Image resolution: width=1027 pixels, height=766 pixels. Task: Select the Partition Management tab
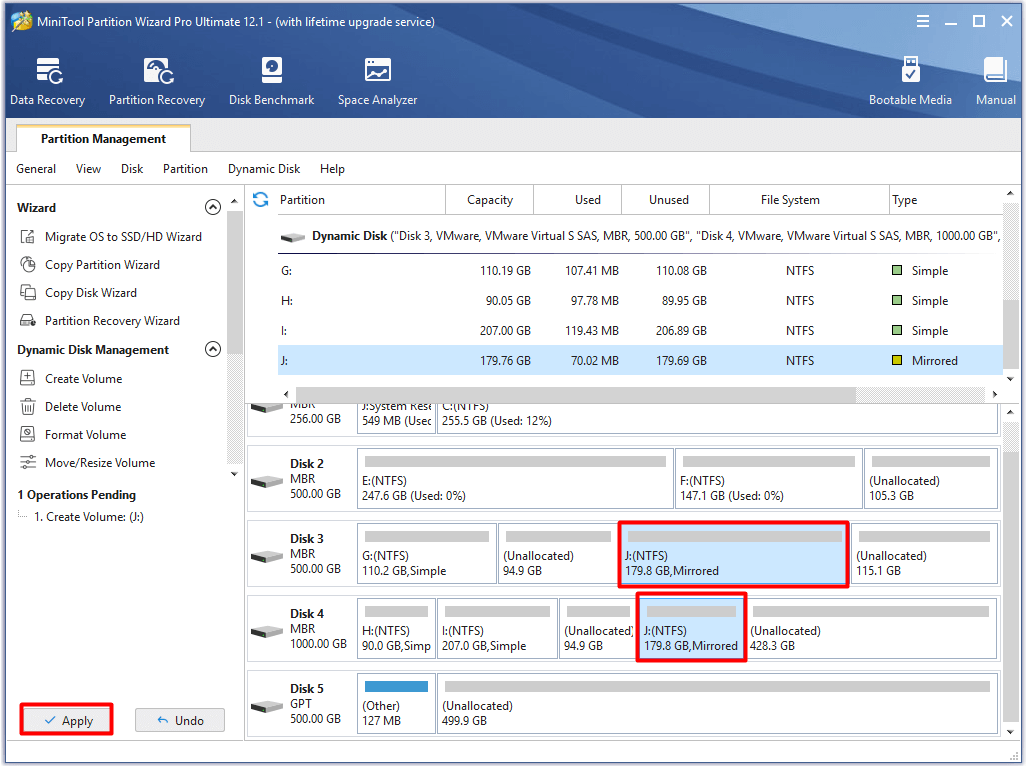[x=103, y=139]
